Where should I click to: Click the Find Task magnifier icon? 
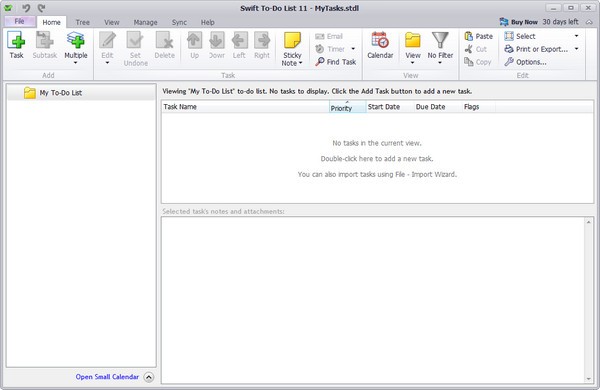tap(320, 62)
